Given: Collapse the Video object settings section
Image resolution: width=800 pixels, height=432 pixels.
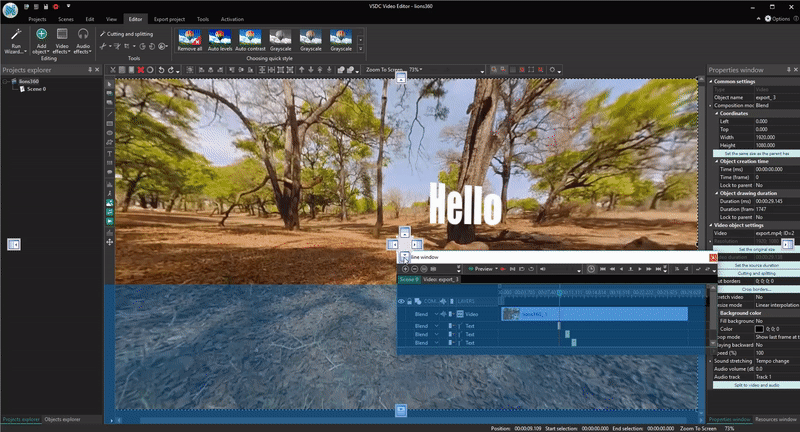Looking at the screenshot, I should click(x=711, y=225).
